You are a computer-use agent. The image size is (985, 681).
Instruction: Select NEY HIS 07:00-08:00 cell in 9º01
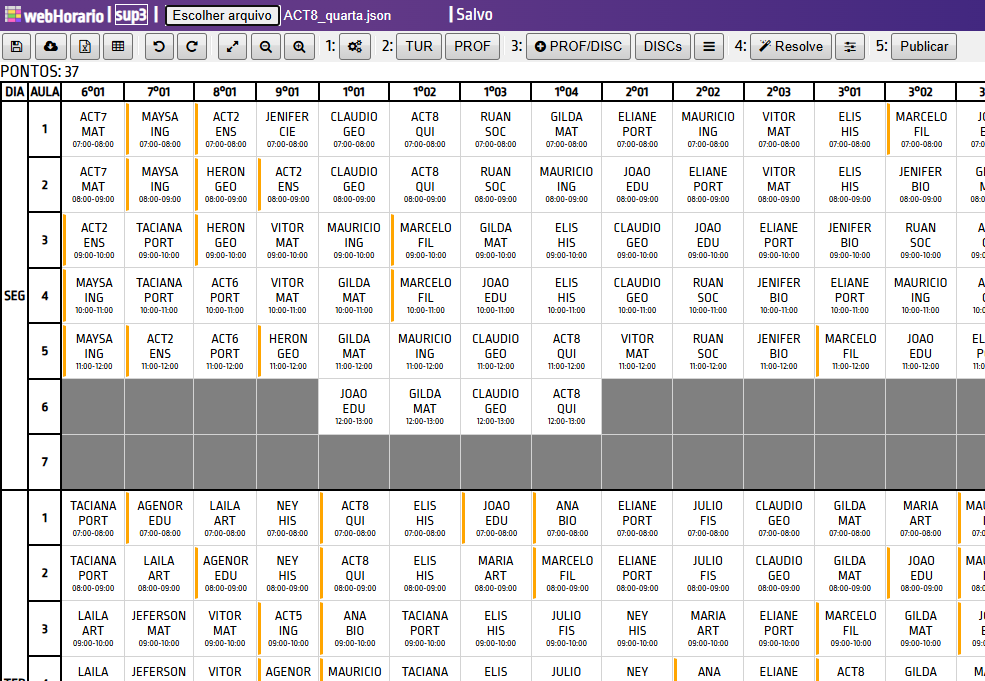[288, 518]
